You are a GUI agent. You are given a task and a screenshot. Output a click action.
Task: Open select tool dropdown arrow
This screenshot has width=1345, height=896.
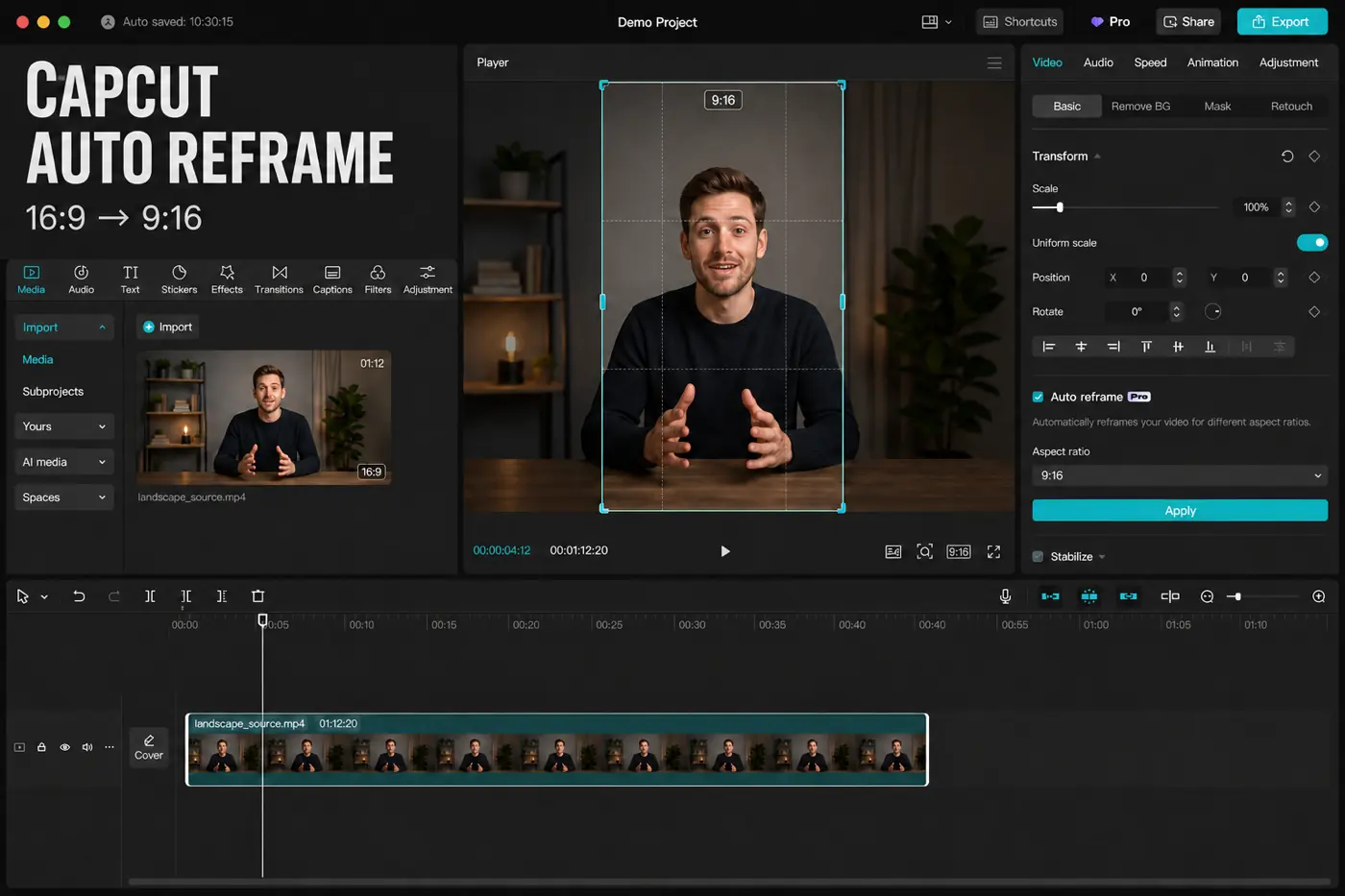pos(44,597)
